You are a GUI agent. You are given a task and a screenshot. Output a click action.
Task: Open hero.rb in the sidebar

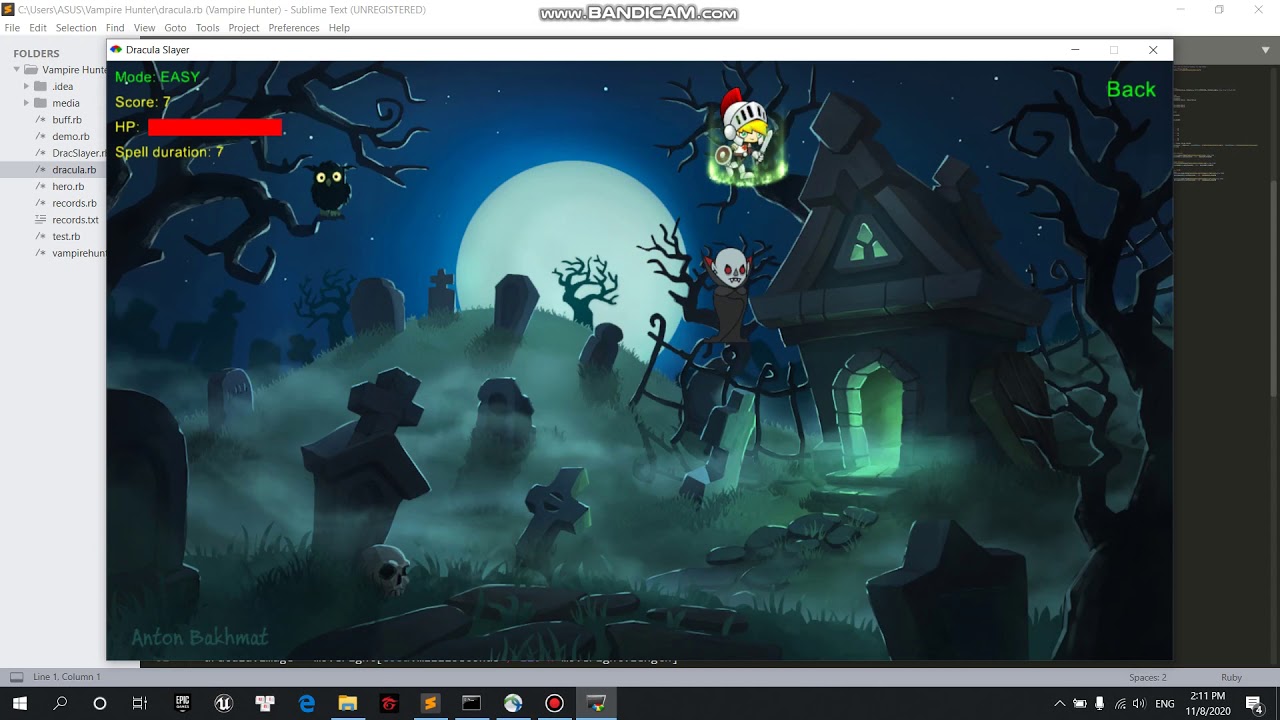point(68,186)
